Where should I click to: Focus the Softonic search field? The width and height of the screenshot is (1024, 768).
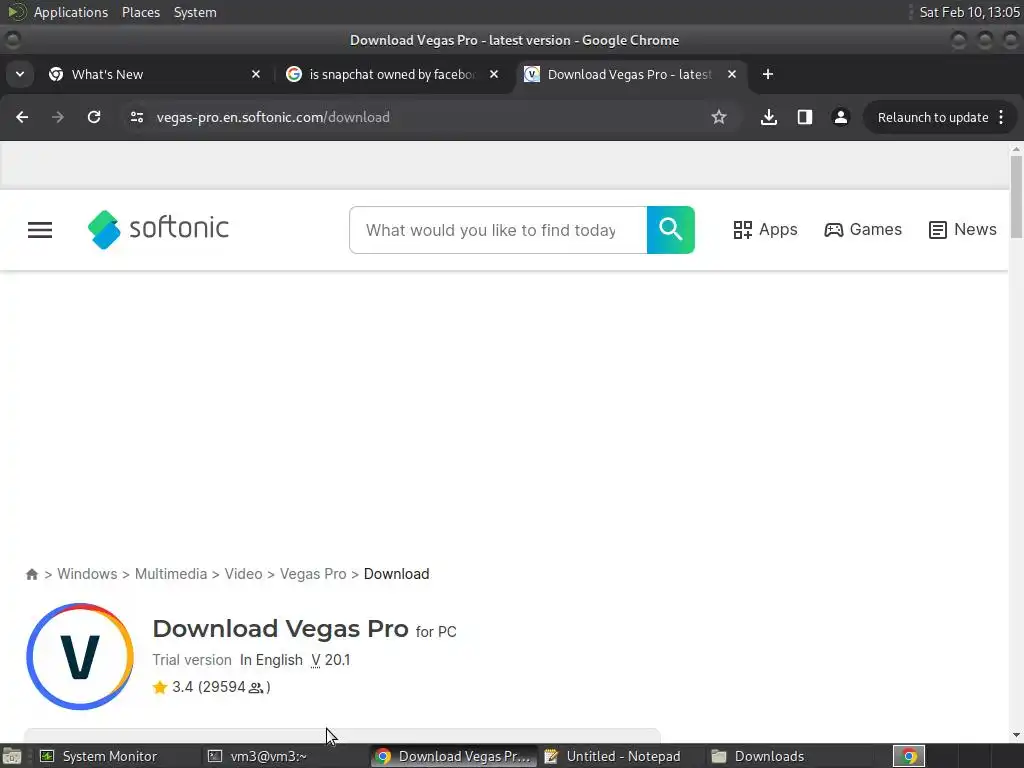[498, 230]
